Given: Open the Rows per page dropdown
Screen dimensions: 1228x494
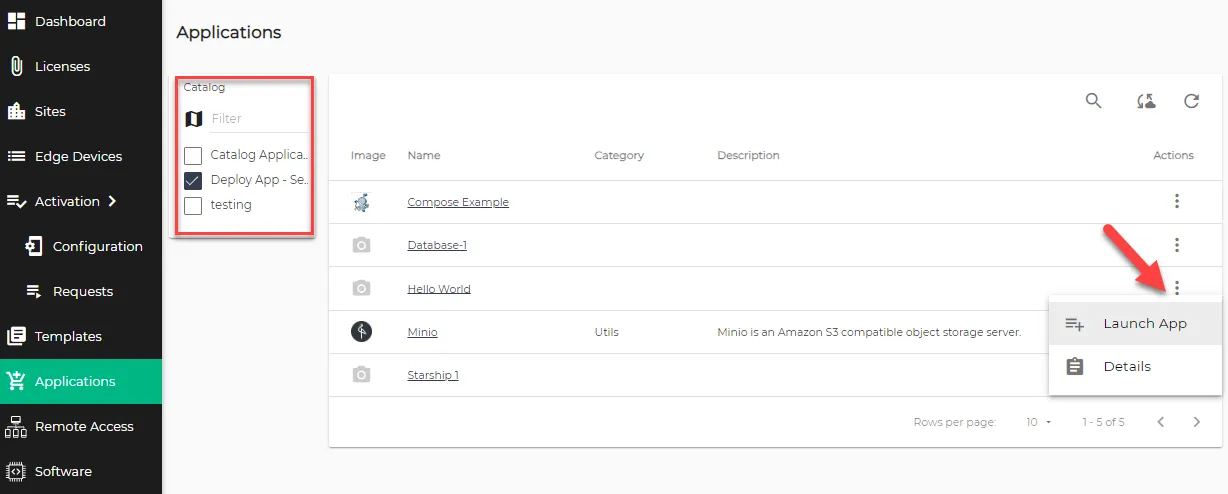Looking at the screenshot, I should [x=1039, y=422].
